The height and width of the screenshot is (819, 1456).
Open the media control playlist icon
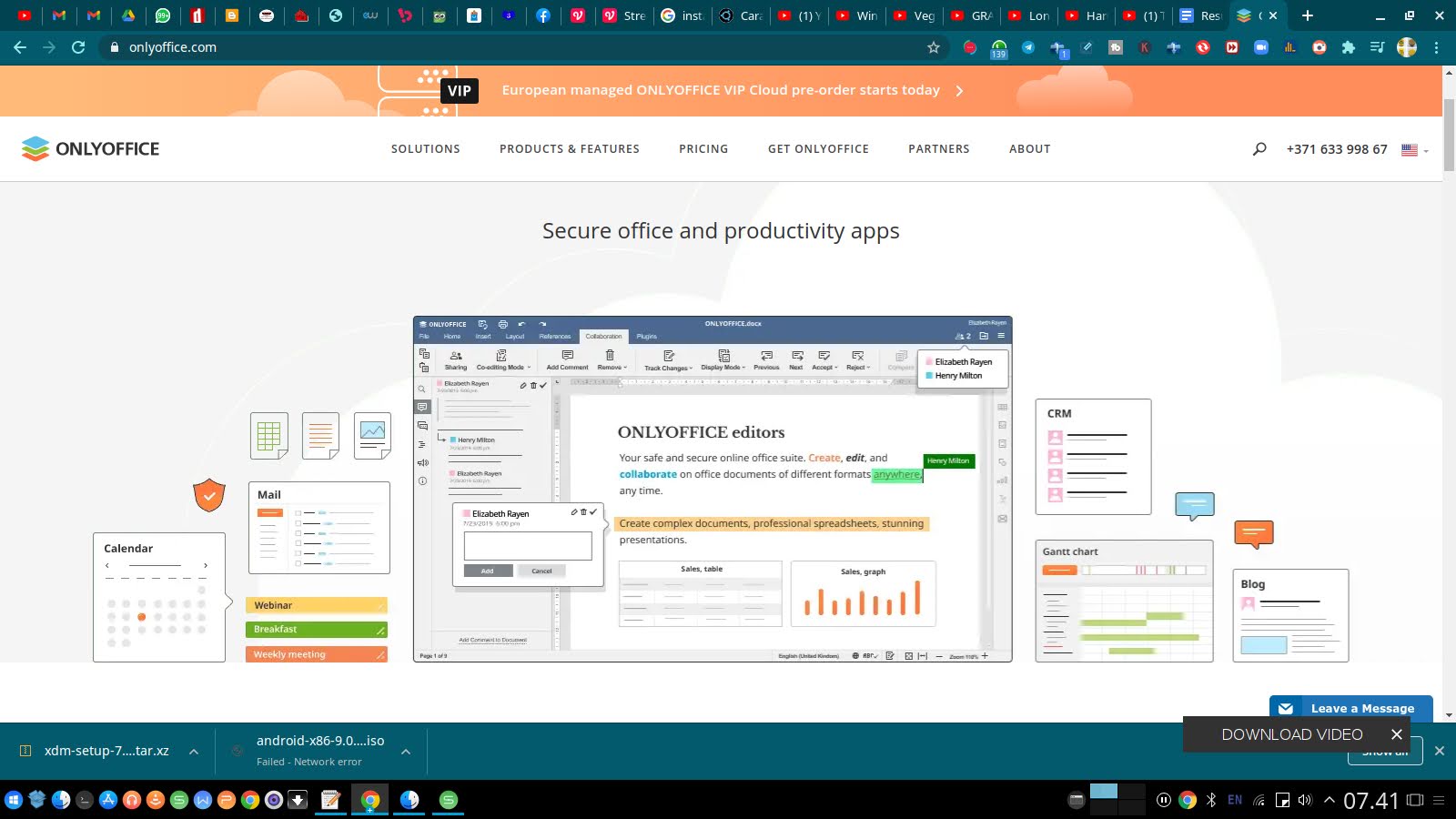[1378, 47]
